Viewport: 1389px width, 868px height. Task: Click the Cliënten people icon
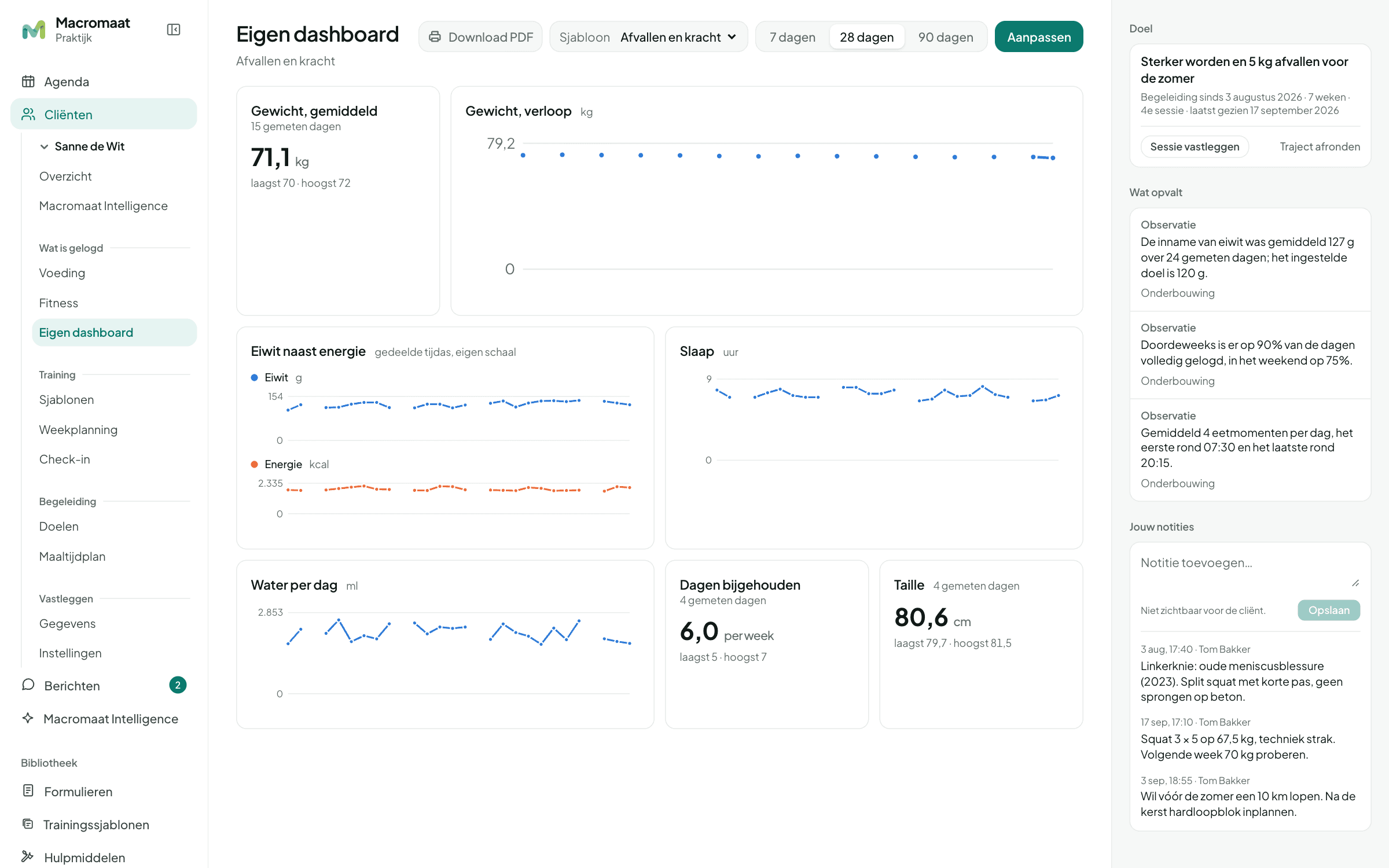click(28, 115)
